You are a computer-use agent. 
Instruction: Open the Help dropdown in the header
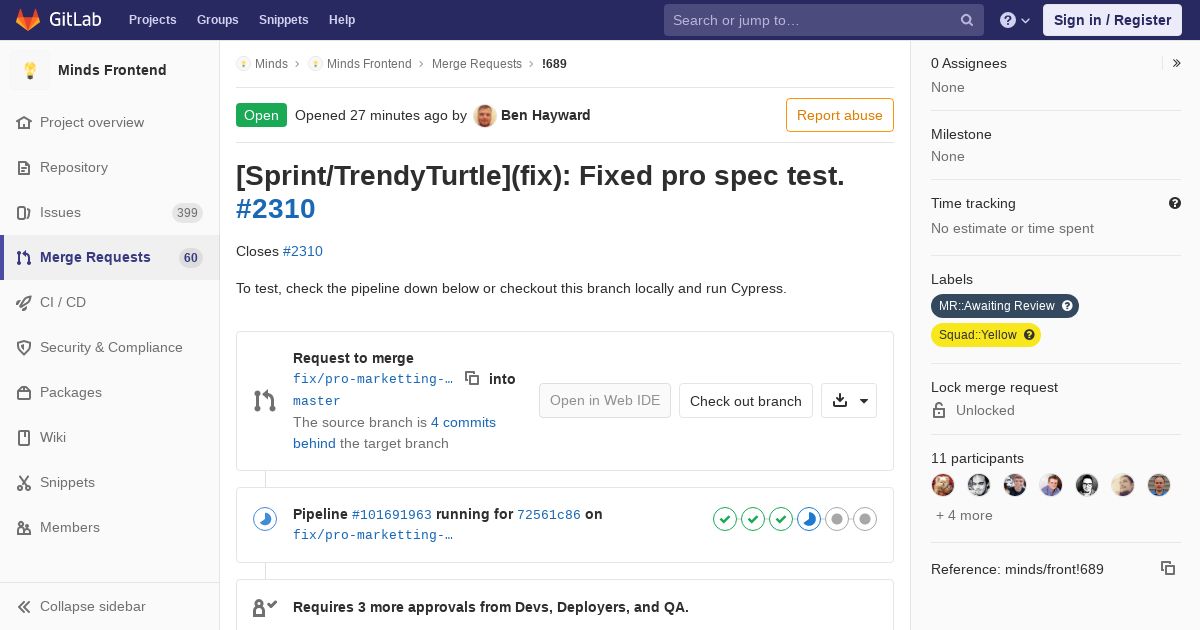click(x=1015, y=20)
